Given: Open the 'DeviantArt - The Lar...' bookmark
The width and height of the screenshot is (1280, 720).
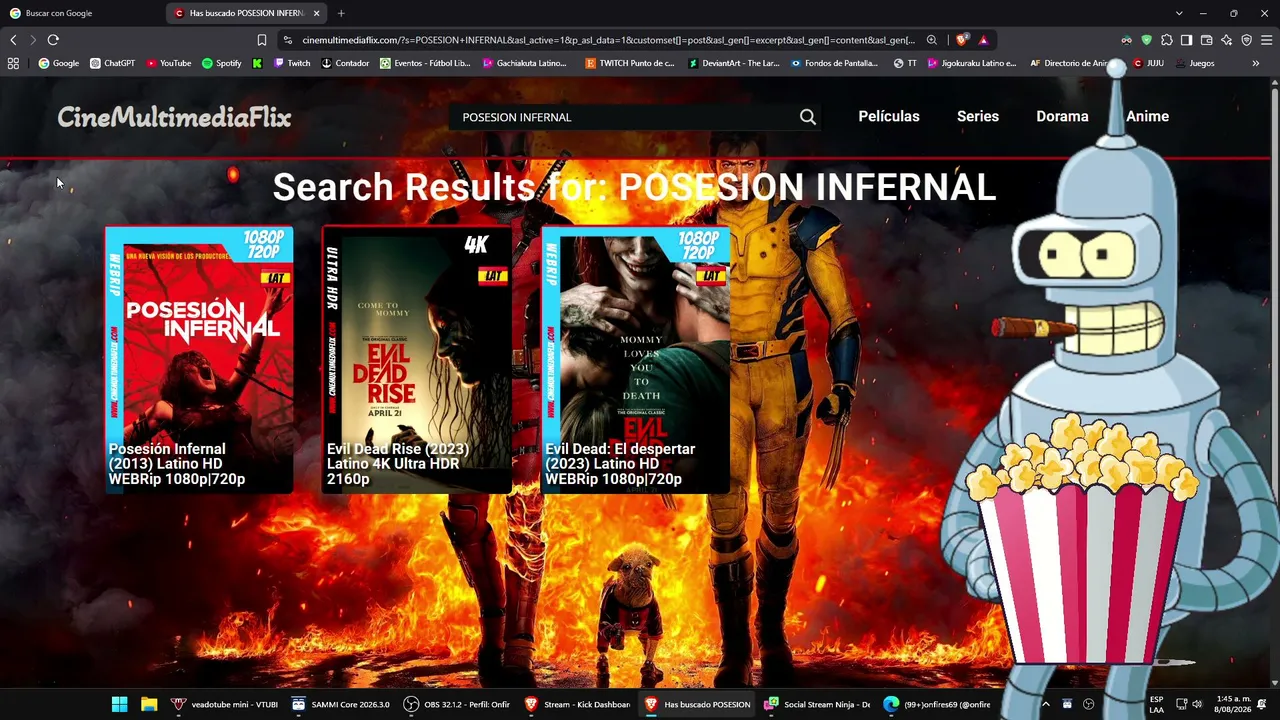Looking at the screenshot, I should 733,63.
